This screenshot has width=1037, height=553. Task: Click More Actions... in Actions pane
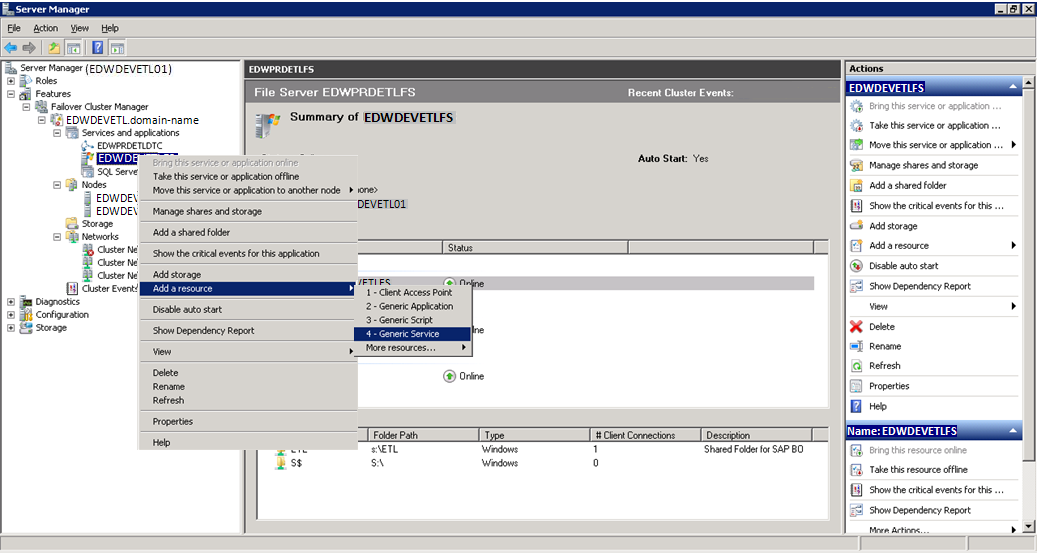click(899, 530)
